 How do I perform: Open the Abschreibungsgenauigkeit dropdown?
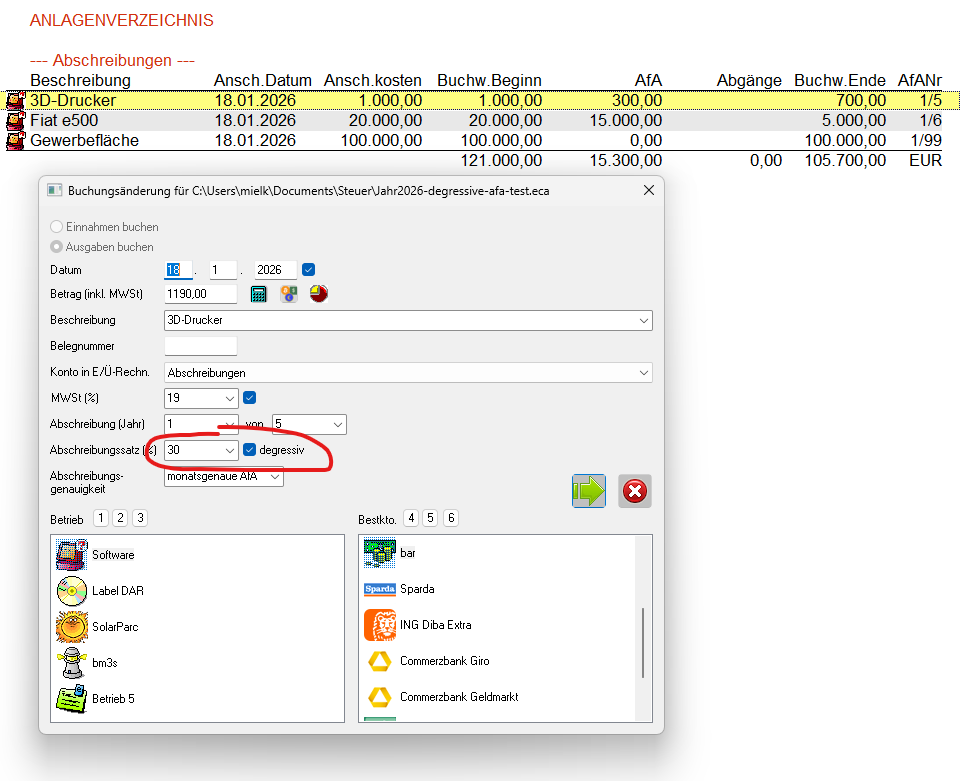(273, 477)
